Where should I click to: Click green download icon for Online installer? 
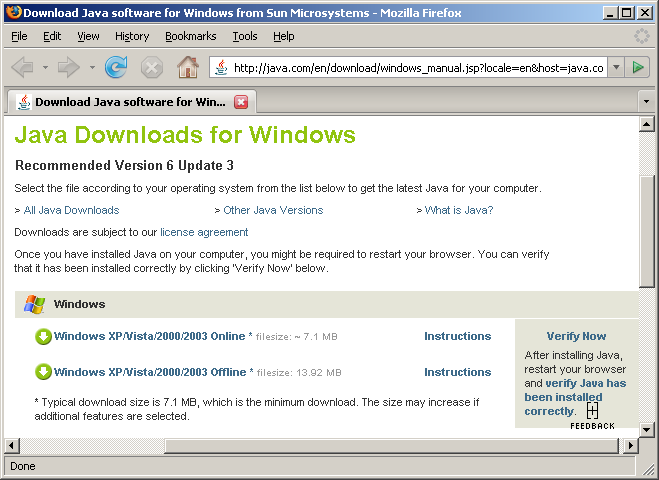pos(43,337)
